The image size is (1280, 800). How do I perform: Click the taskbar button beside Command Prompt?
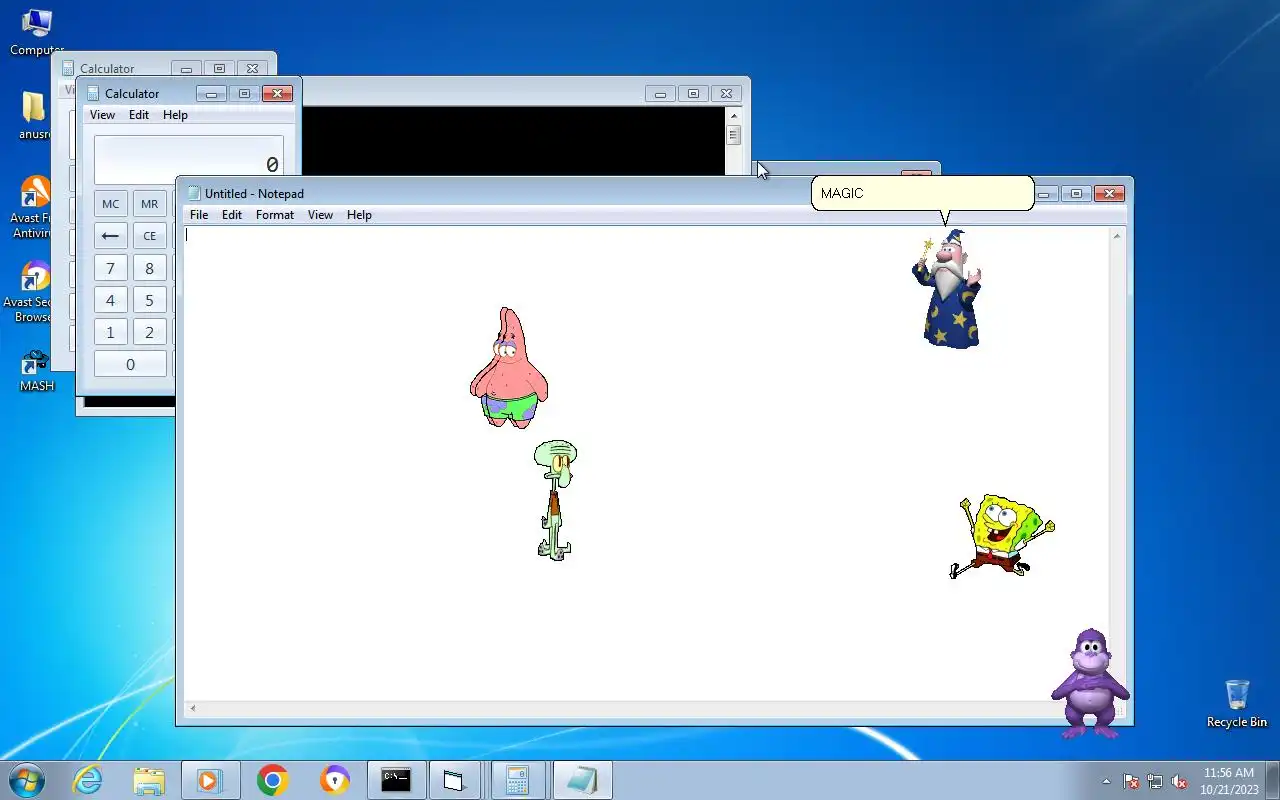pos(457,780)
